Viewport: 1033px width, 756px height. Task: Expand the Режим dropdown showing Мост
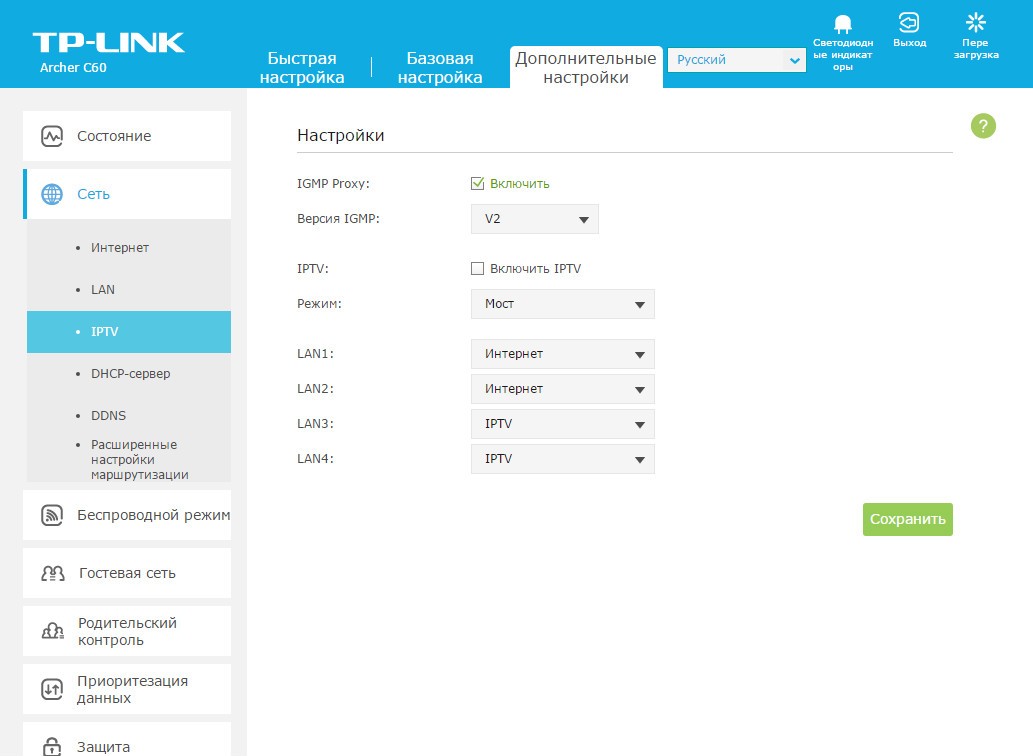click(x=562, y=304)
